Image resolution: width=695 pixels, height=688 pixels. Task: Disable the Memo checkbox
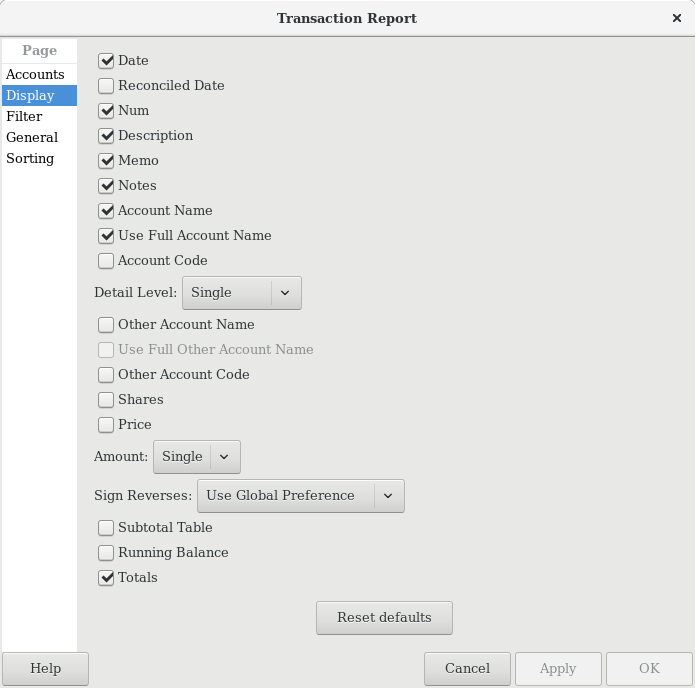point(106,161)
